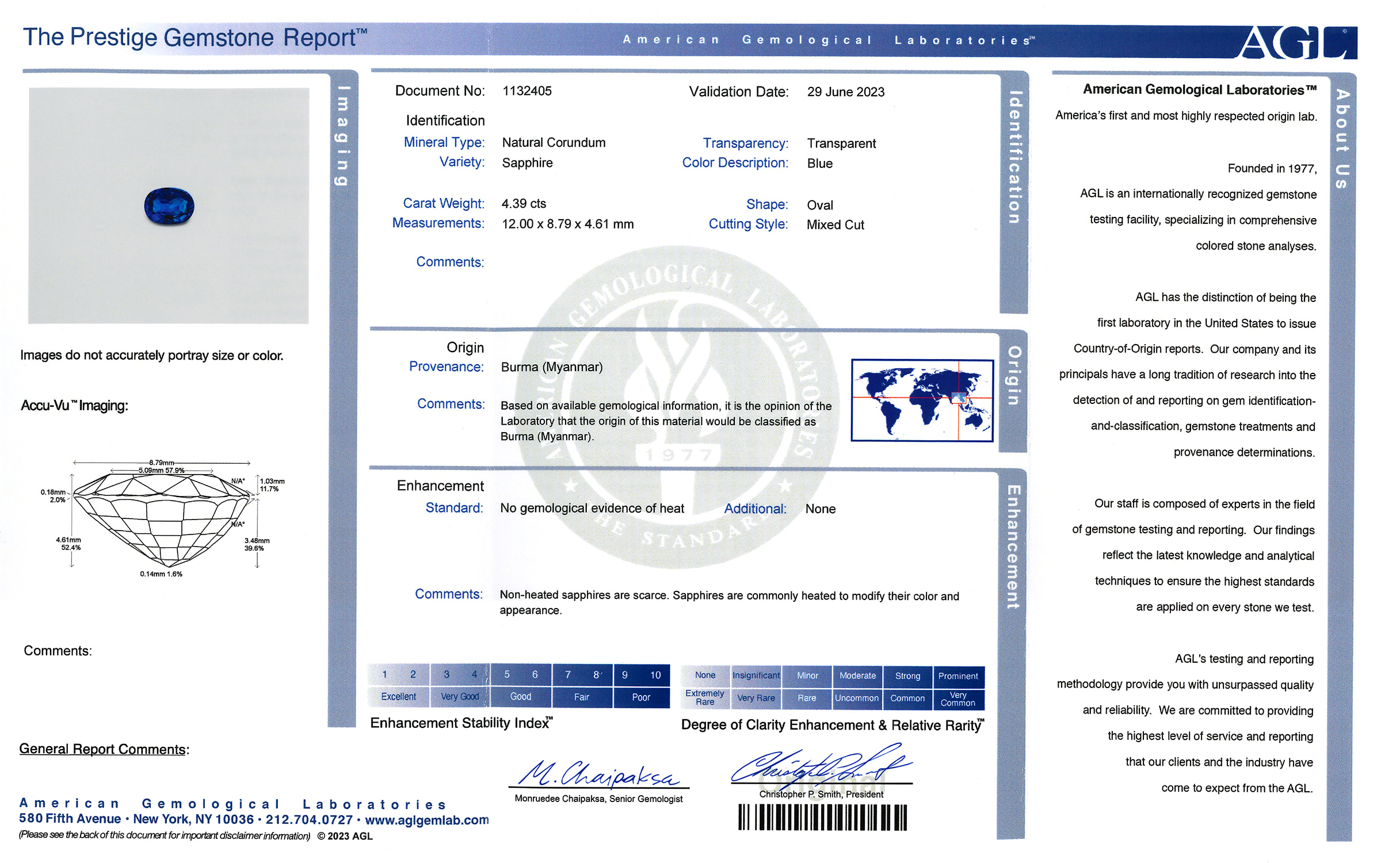Click the barcode below the president's signature
Screen dimensions: 1400x863
pyautogui.click(x=822, y=817)
